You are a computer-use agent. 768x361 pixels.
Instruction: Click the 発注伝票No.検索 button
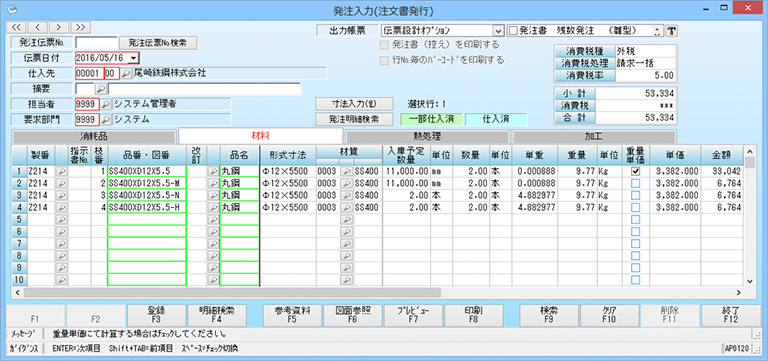tap(158, 43)
